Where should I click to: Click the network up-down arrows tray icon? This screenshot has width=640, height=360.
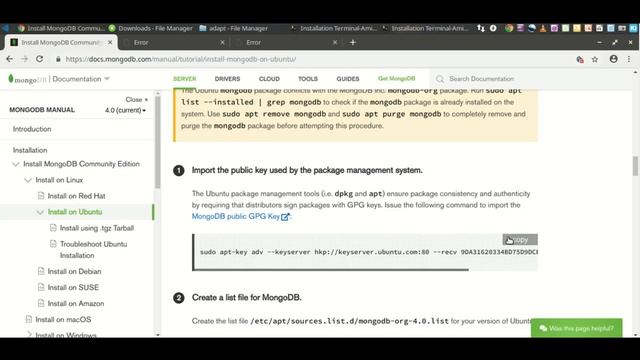click(x=481, y=28)
